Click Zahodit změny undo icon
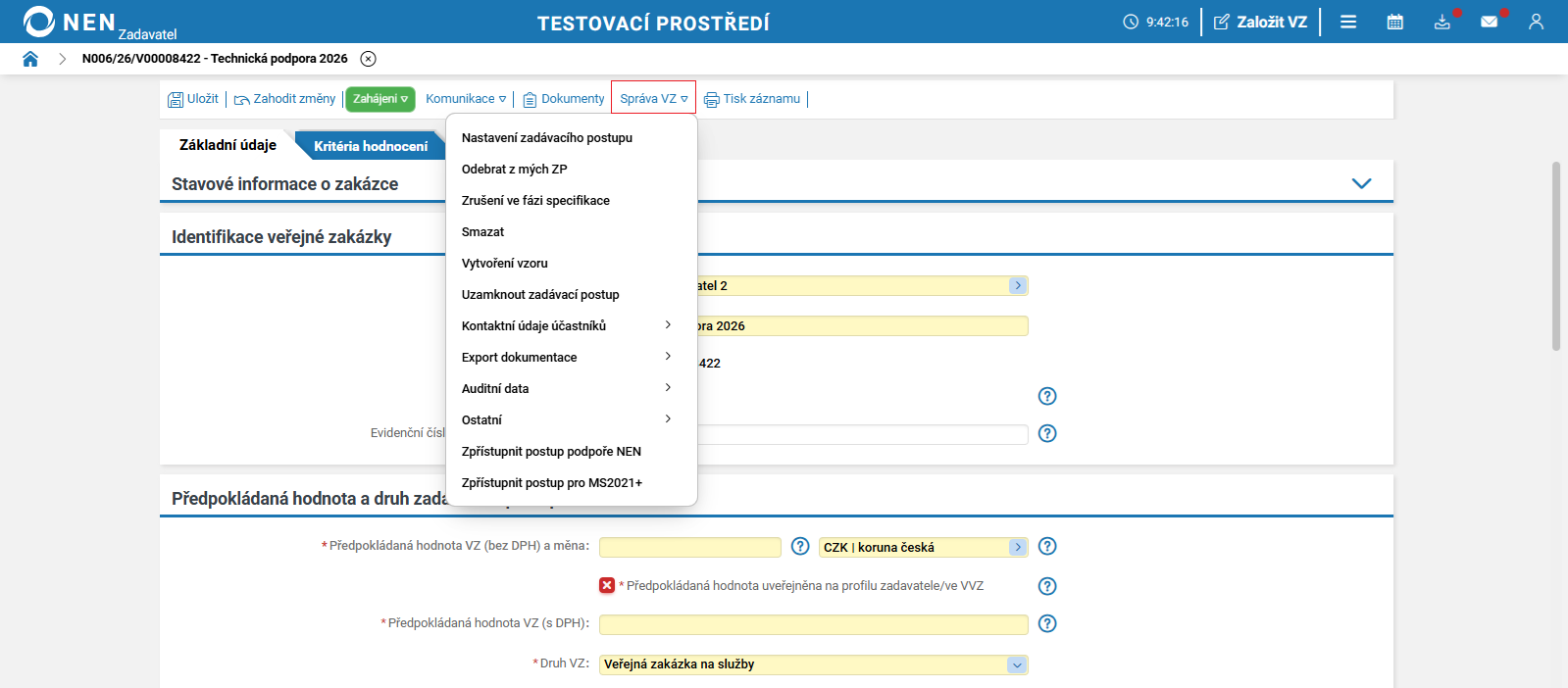Image resolution: width=1568 pixels, height=688 pixels. click(241, 99)
